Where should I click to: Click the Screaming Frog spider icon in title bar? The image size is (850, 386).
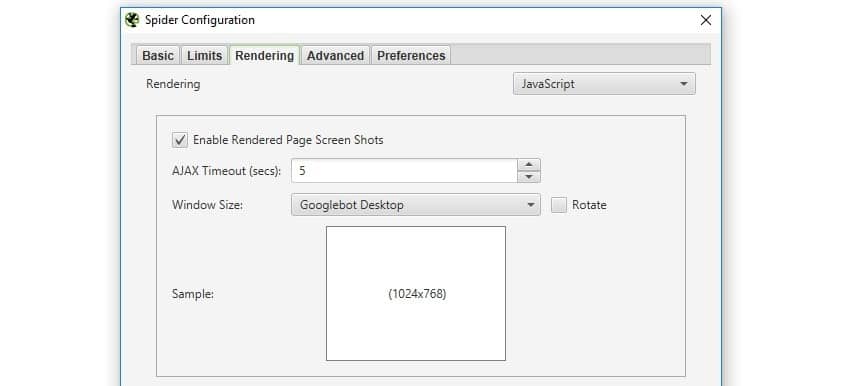[x=132, y=20]
